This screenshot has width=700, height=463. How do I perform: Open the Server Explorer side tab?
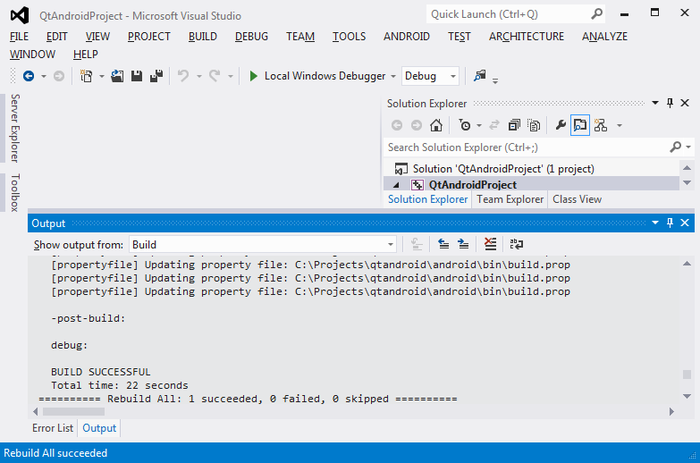pos(16,128)
